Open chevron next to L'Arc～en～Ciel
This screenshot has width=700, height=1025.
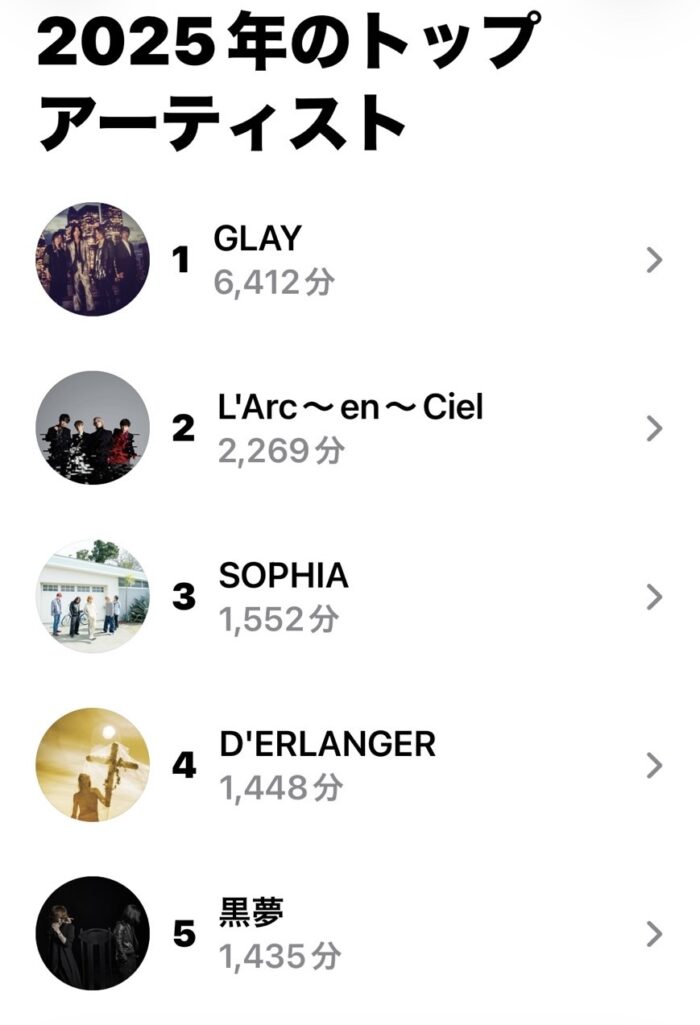pos(655,429)
